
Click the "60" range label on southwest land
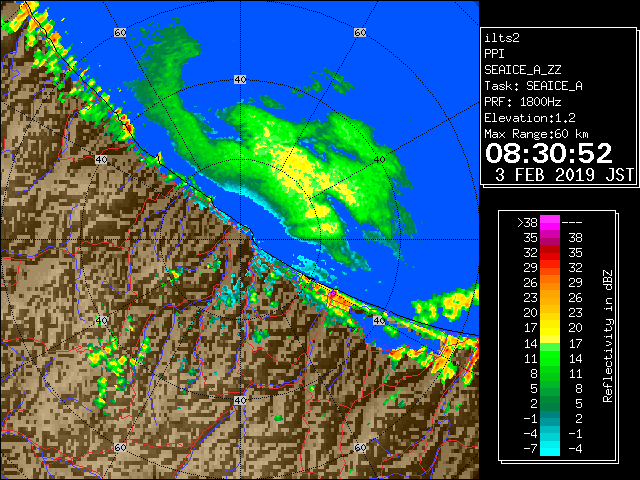pos(120,447)
